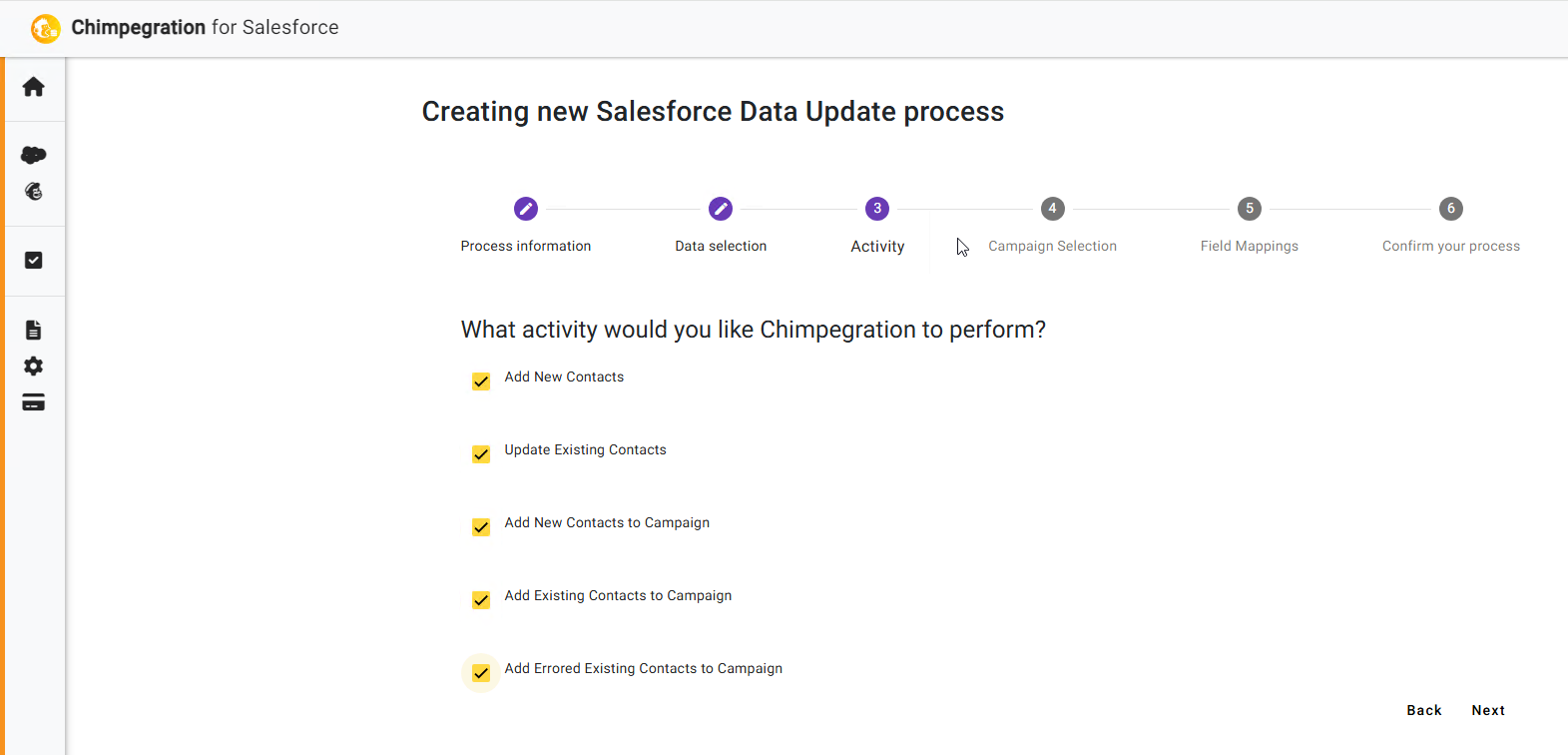Viewport: 1568px width, 755px height.
Task: Click the Mailchimp monkey sidebar icon
Action: click(33, 191)
